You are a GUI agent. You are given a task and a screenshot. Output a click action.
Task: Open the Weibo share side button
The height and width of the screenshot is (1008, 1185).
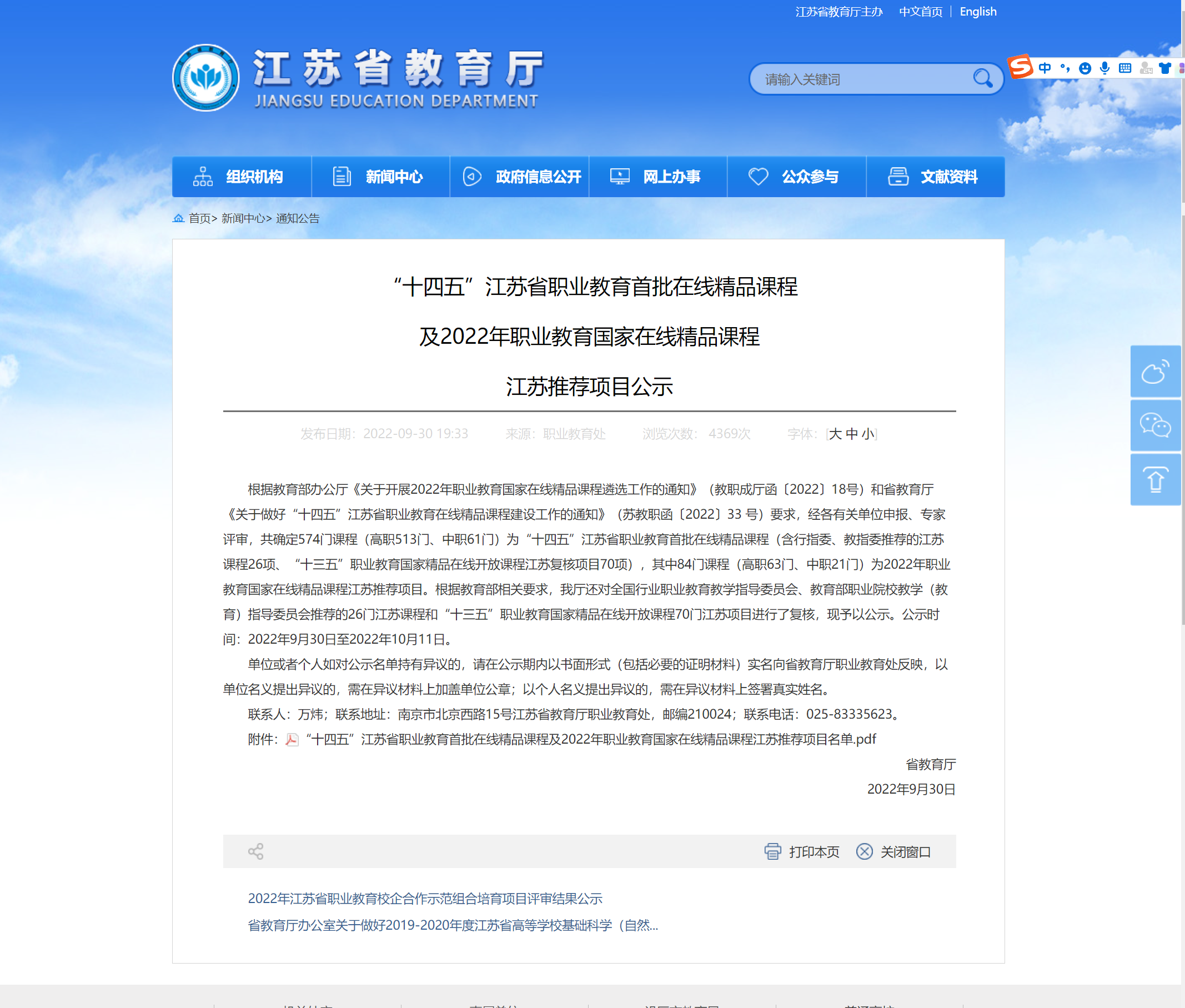click(x=1155, y=372)
